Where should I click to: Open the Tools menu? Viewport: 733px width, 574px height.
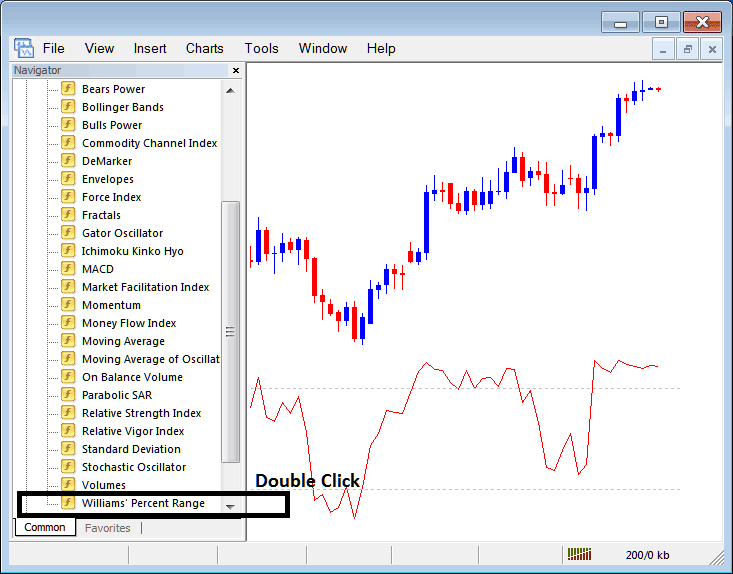pyautogui.click(x=261, y=48)
